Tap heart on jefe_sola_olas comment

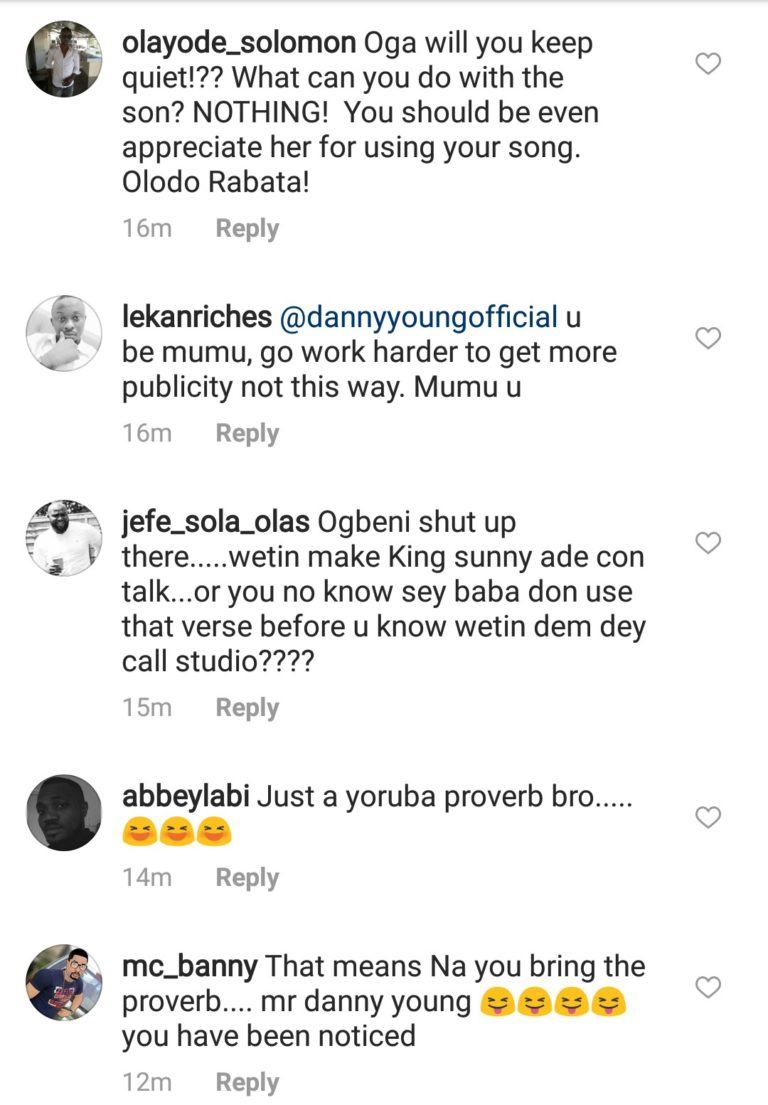click(x=708, y=543)
